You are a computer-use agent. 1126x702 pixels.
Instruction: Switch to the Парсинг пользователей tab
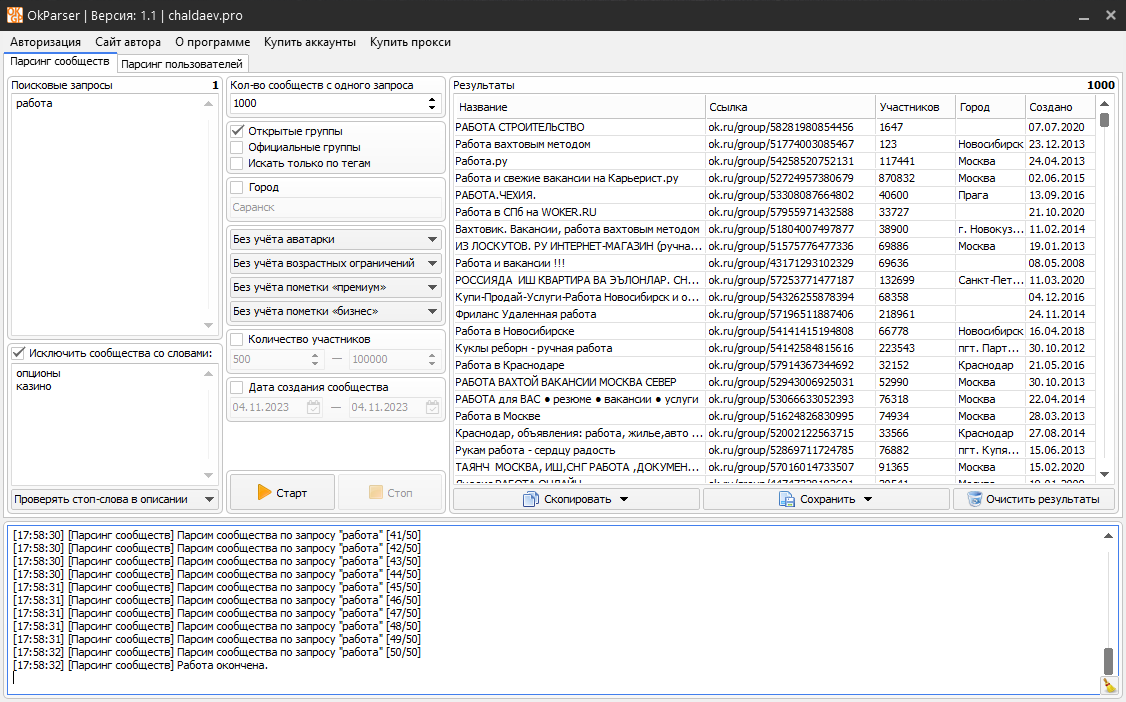coord(182,64)
